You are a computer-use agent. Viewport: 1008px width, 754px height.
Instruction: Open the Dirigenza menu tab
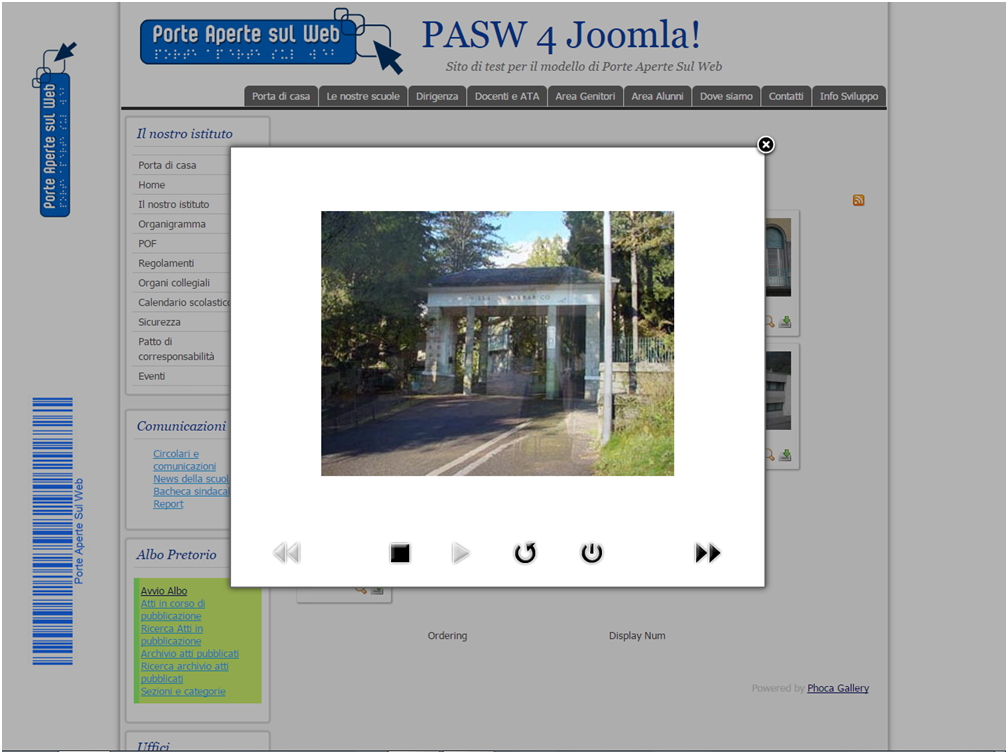[437, 96]
